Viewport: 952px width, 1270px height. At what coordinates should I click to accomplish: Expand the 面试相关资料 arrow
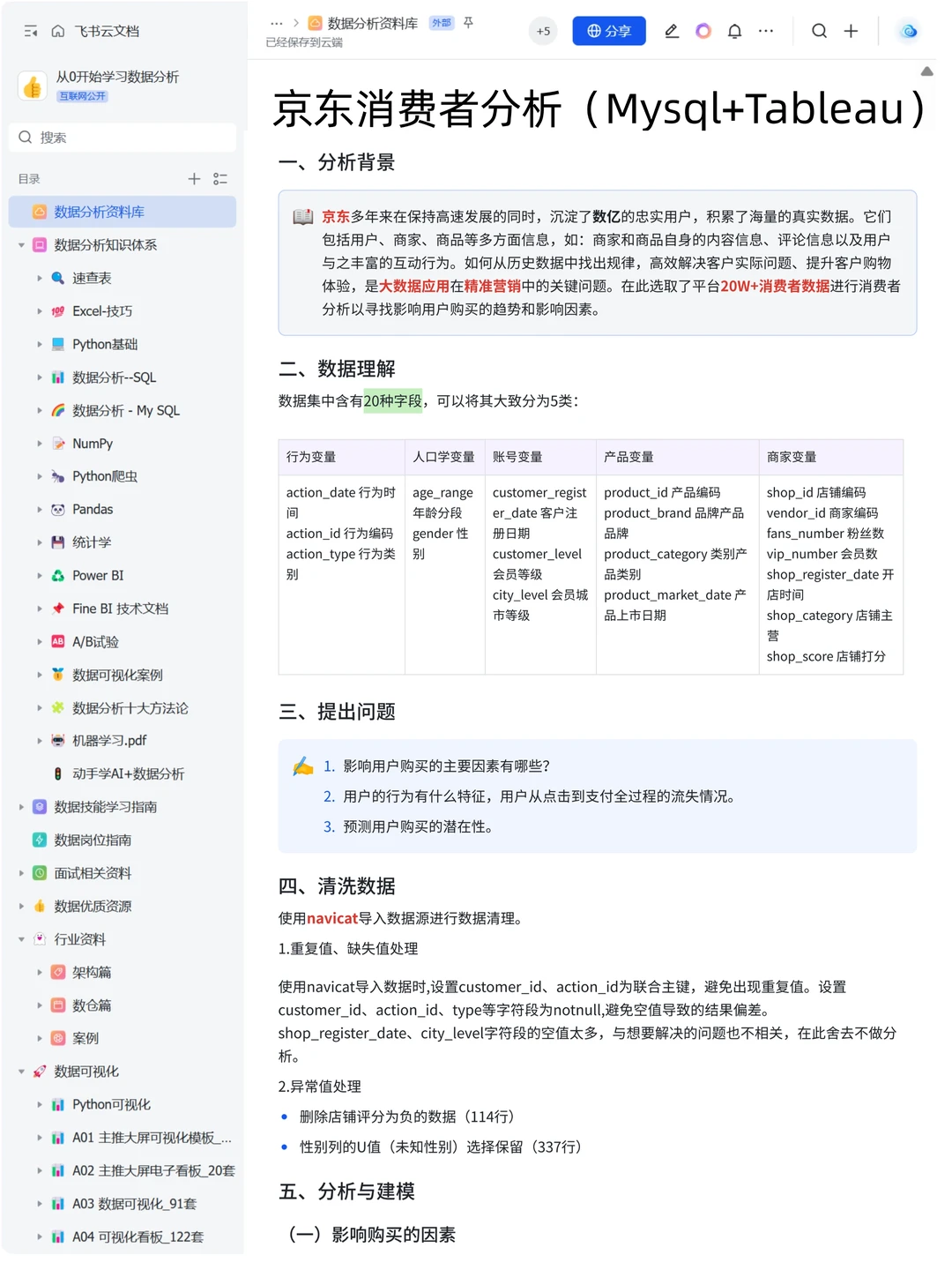[21, 873]
